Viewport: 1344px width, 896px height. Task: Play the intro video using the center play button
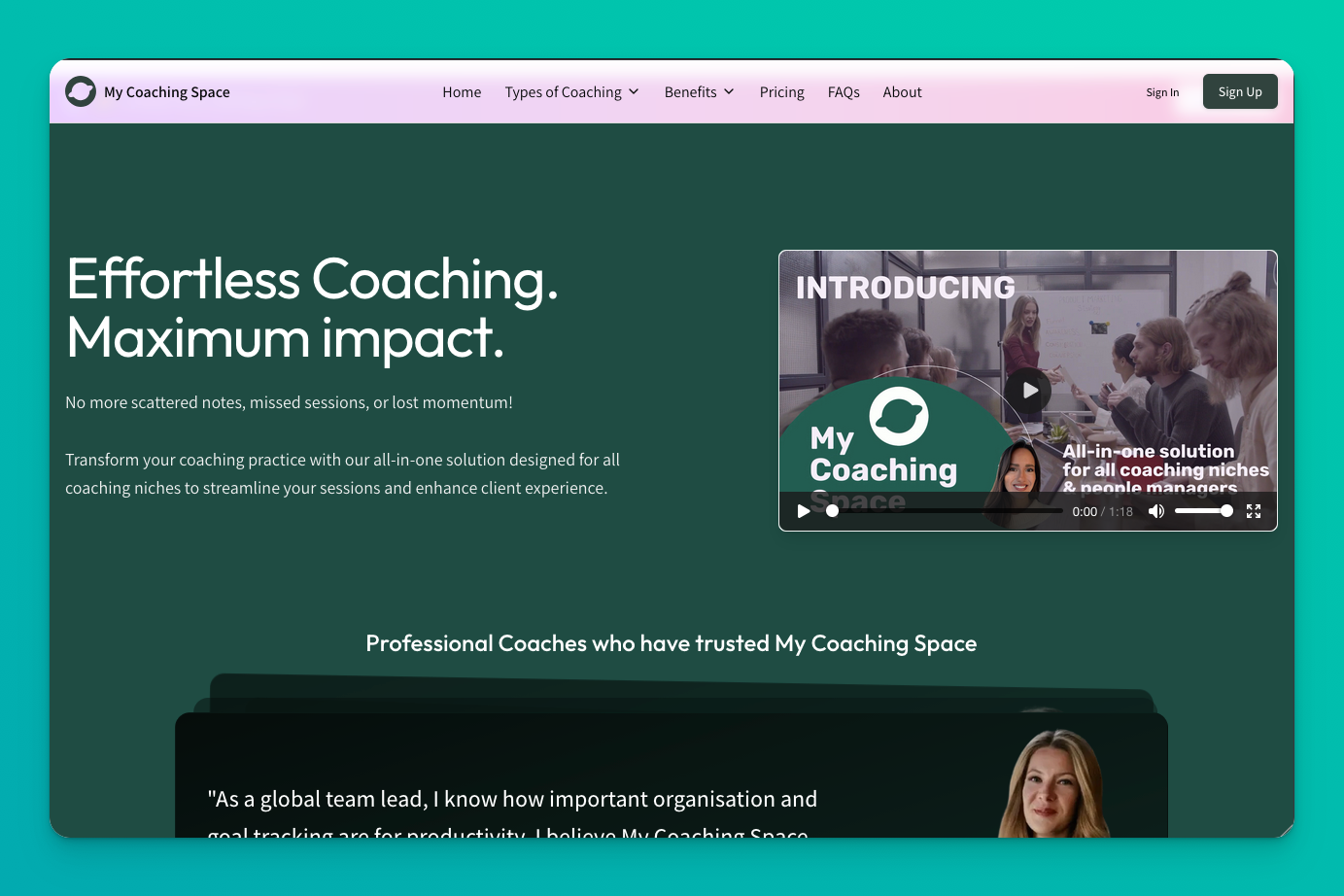pos(1028,391)
